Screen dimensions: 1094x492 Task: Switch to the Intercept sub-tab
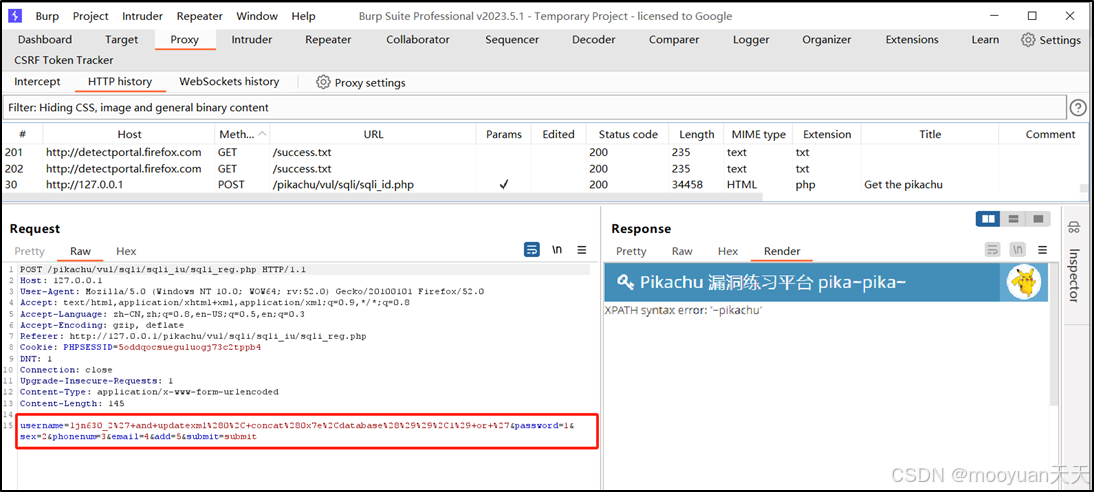click(x=38, y=82)
